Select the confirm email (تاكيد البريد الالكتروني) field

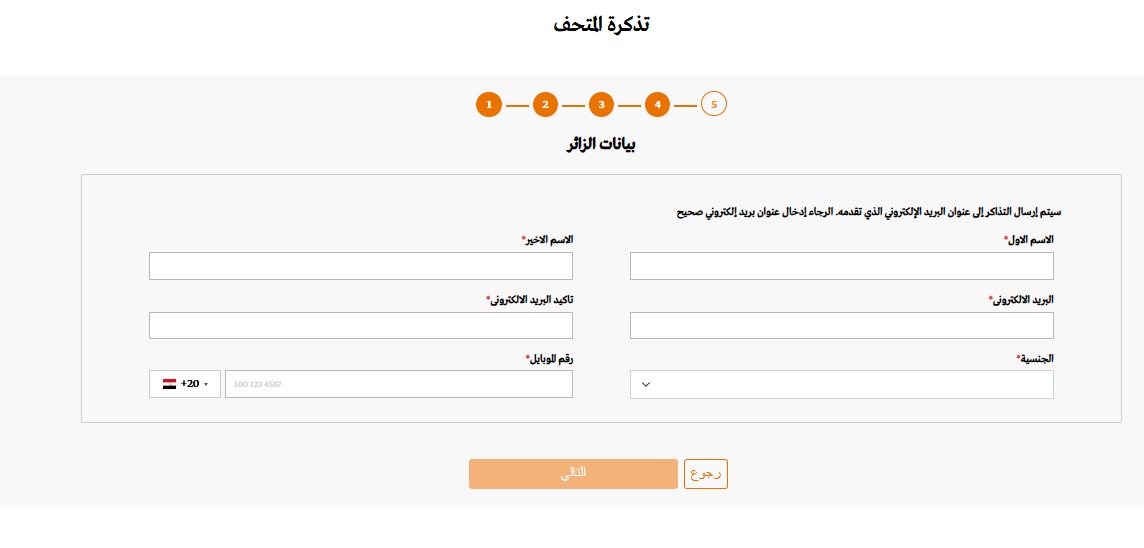pos(360,326)
